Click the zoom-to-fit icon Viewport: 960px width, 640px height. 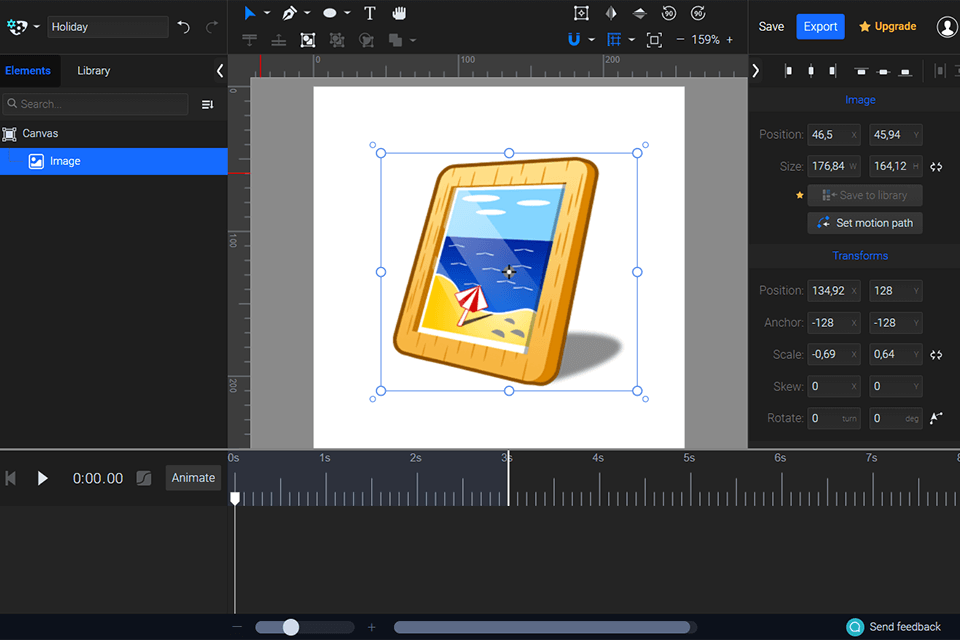653,40
